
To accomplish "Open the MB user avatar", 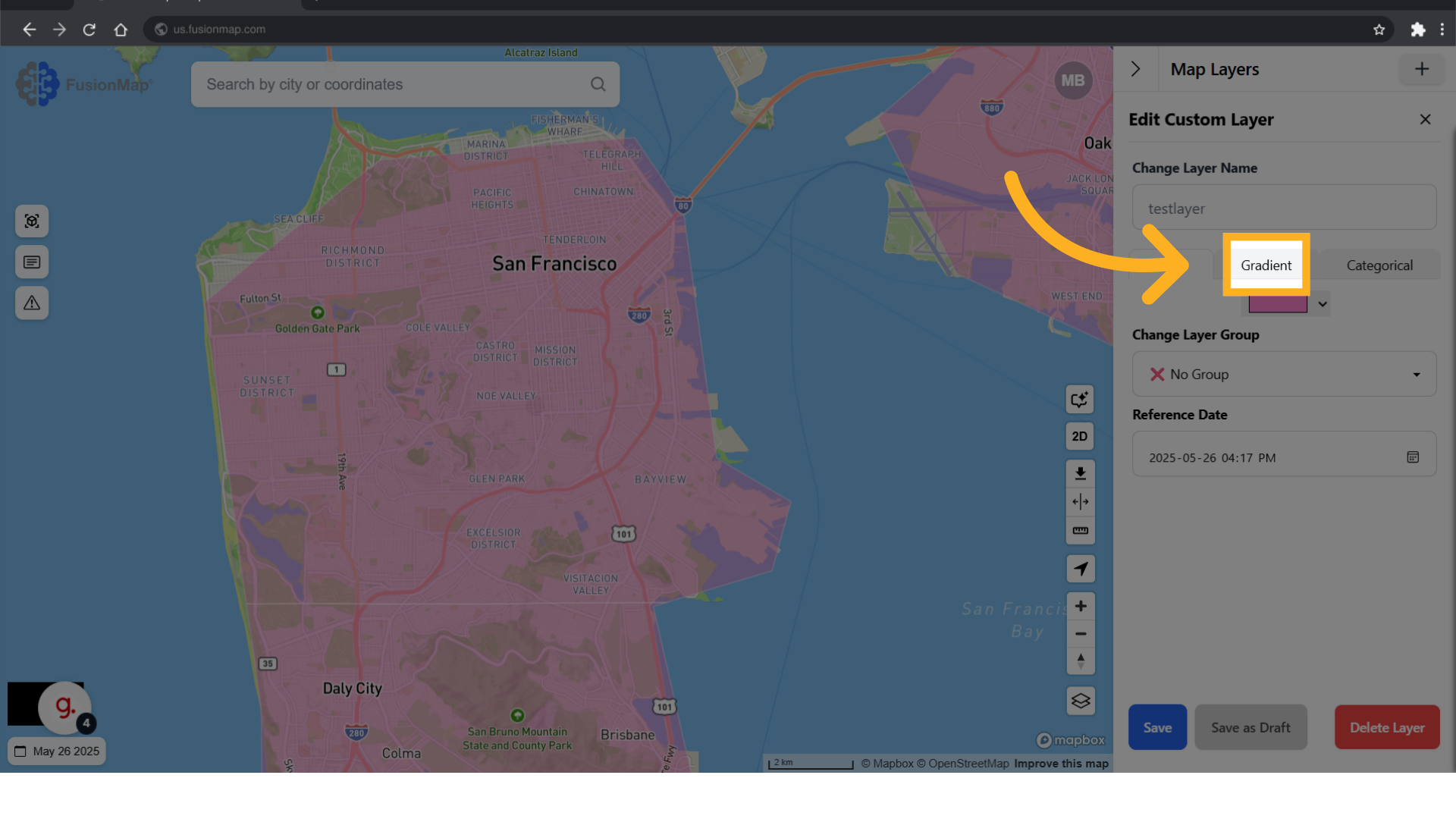I will coord(1073,80).
